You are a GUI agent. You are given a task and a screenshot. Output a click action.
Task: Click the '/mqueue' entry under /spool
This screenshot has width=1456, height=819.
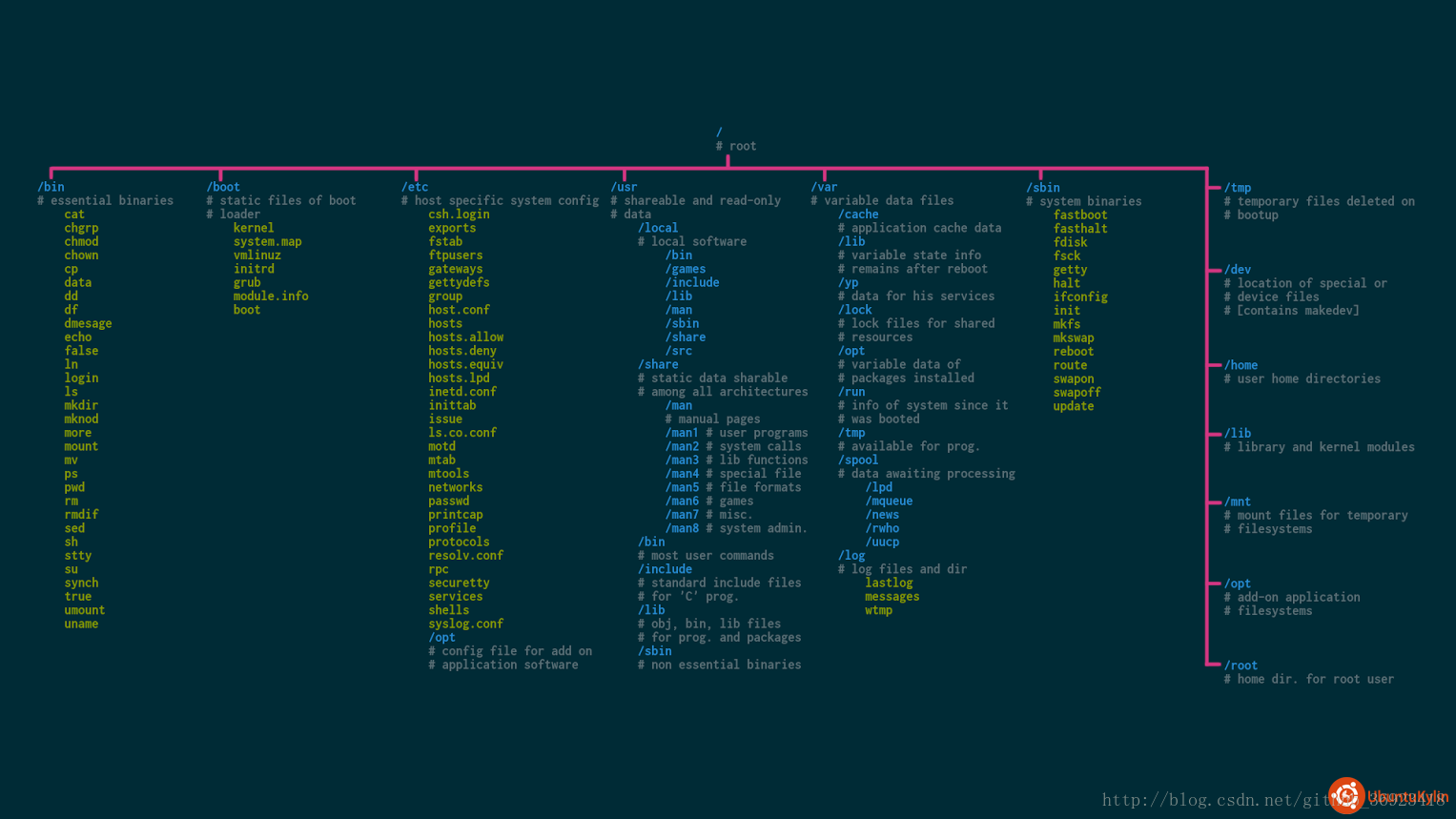point(889,502)
